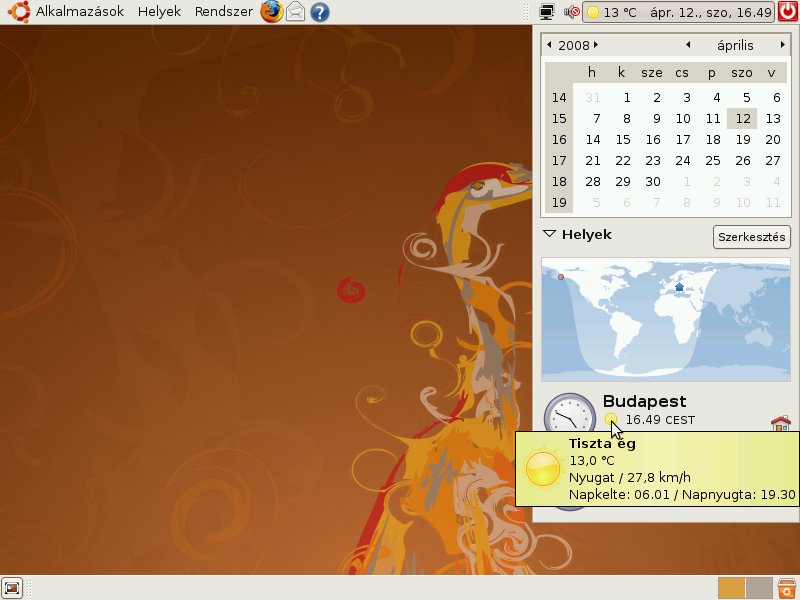The image size is (800, 600).
Task: Open the network monitor tray icon
Action: (x=547, y=12)
